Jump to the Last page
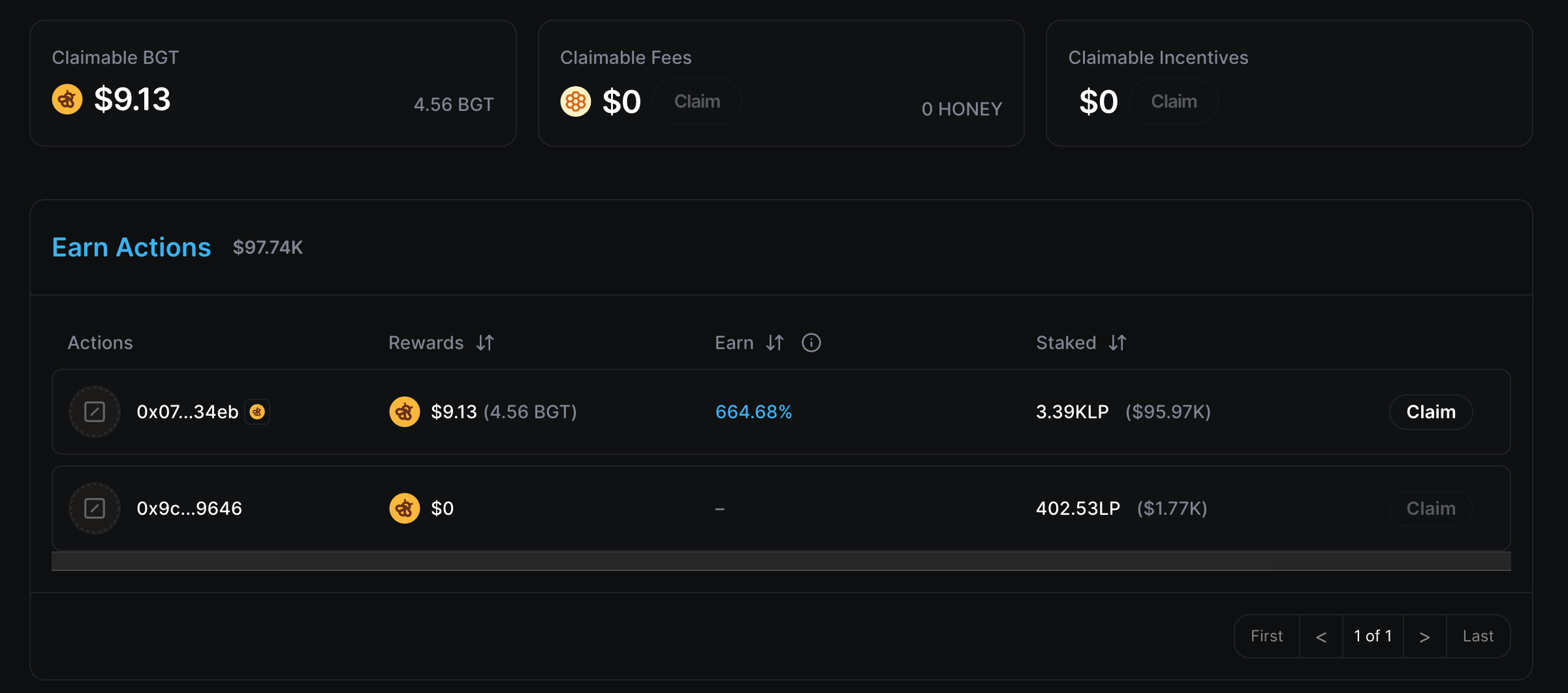 [x=1478, y=636]
